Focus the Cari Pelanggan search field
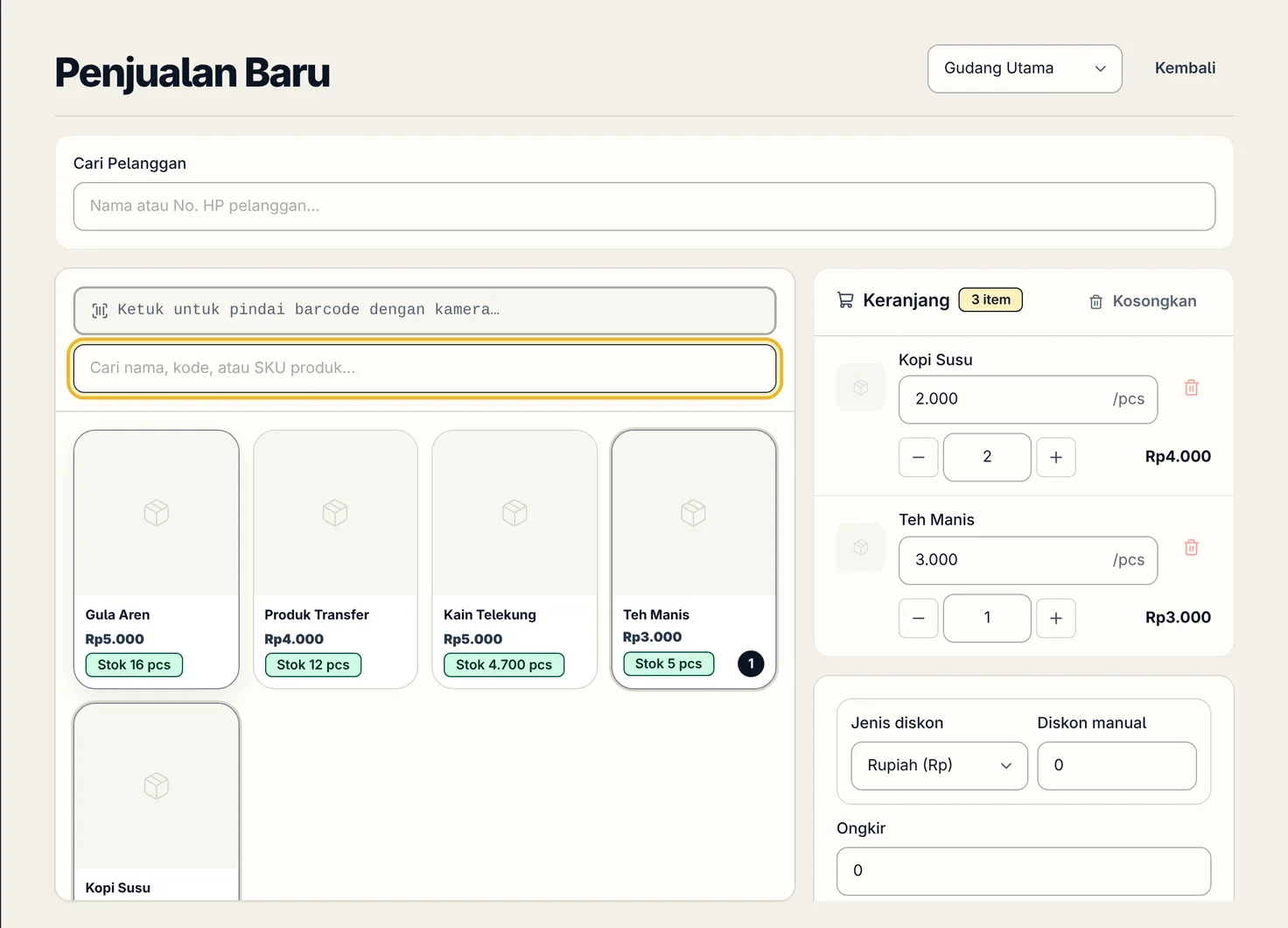This screenshot has height=928, width=1288. (x=644, y=207)
